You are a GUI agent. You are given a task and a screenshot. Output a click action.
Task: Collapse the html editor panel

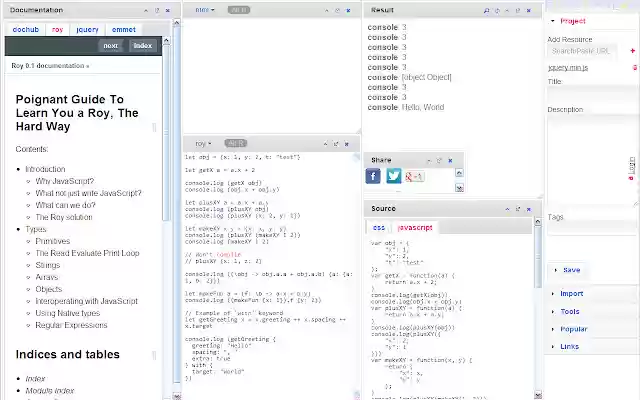point(327,11)
